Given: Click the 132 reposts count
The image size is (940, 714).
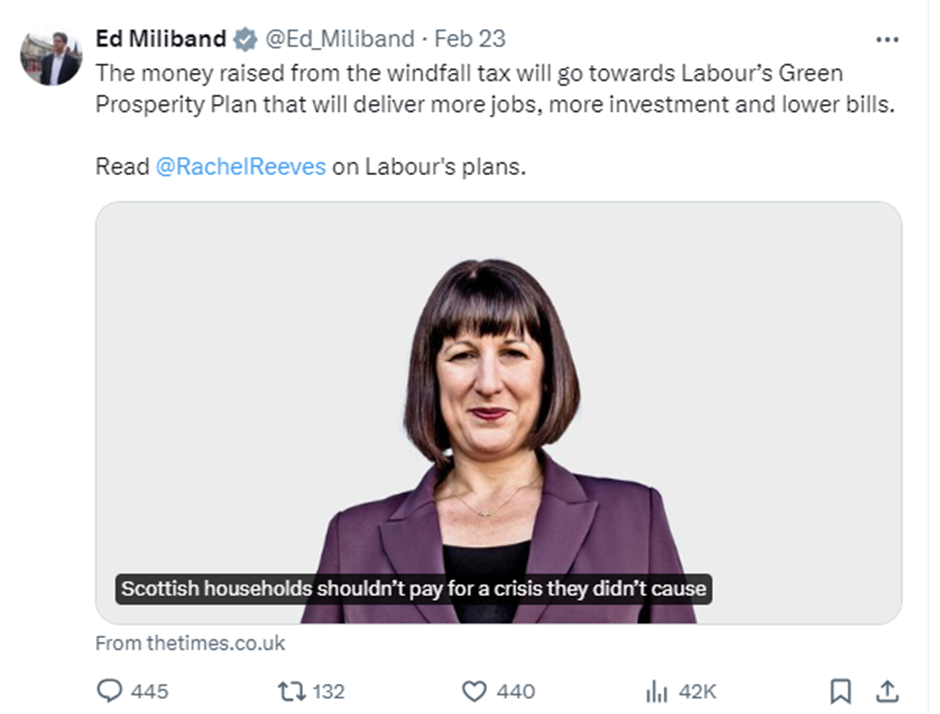Looking at the screenshot, I should 328,691.
